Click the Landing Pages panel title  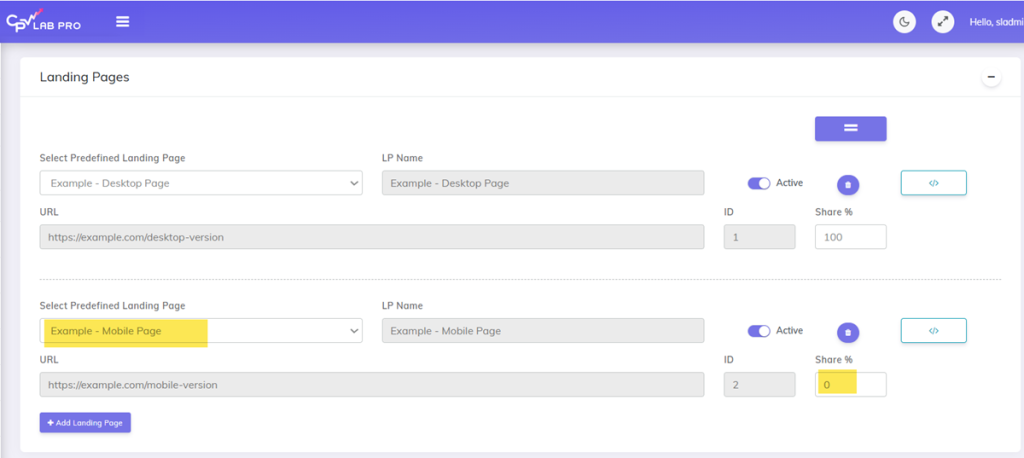(84, 77)
